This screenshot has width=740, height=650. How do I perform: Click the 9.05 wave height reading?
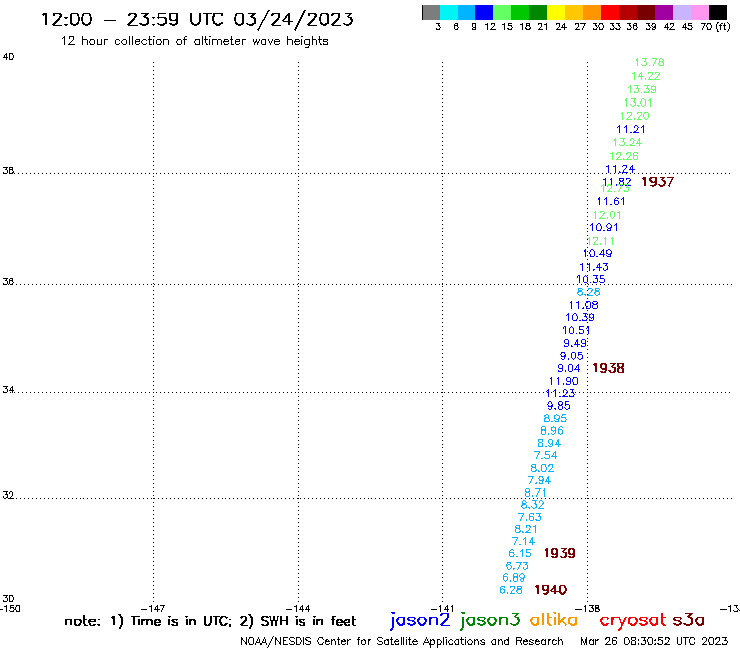point(572,356)
